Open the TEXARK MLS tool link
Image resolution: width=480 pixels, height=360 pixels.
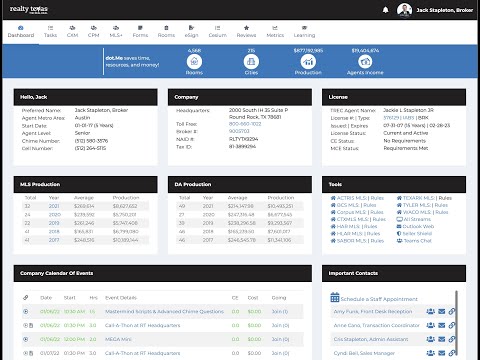coord(415,198)
